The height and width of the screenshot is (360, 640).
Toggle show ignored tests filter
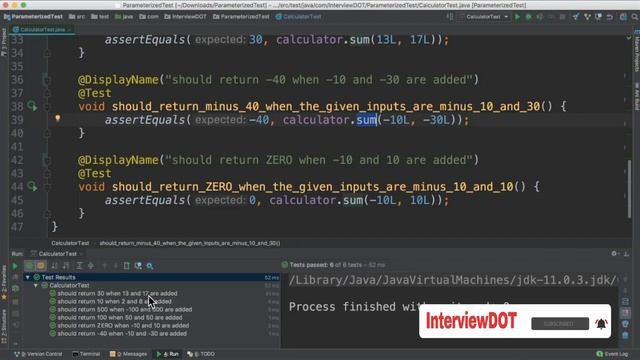pyautogui.click(x=40, y=266)
